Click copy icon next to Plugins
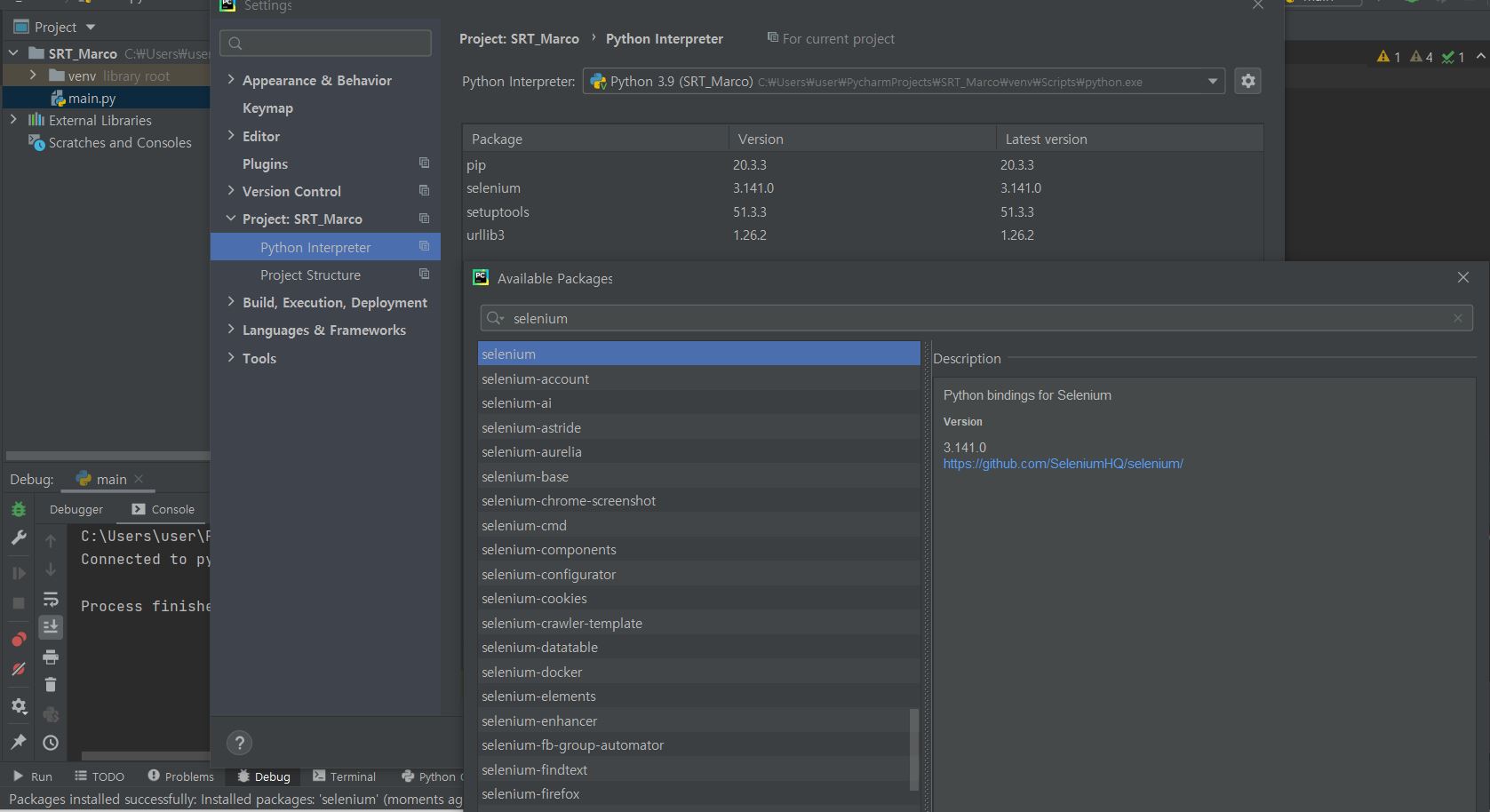Image resolution: width=1490 pixels, height=812 pixels. point(424,163)
